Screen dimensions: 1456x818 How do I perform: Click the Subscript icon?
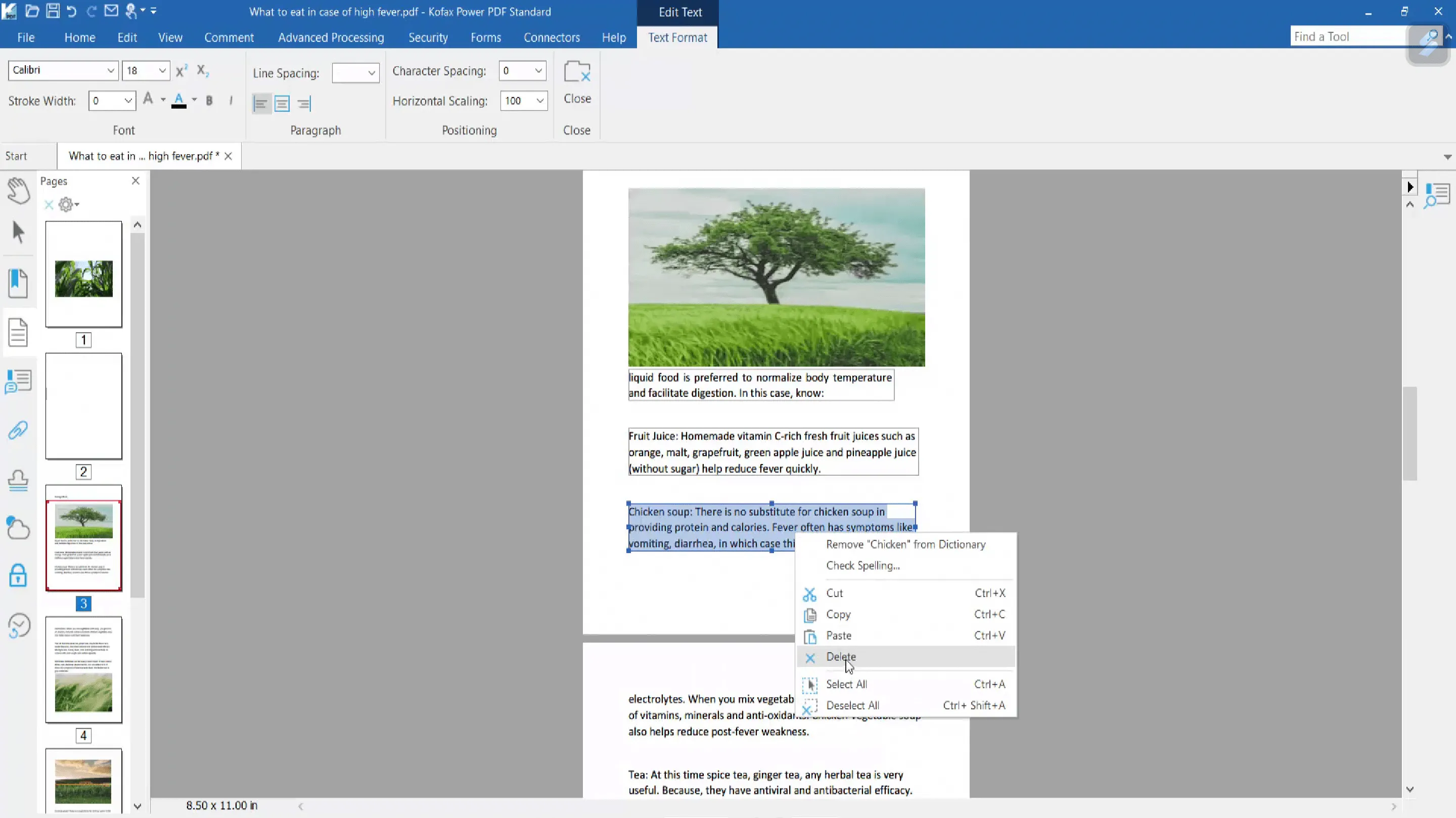tap(202, 71)
